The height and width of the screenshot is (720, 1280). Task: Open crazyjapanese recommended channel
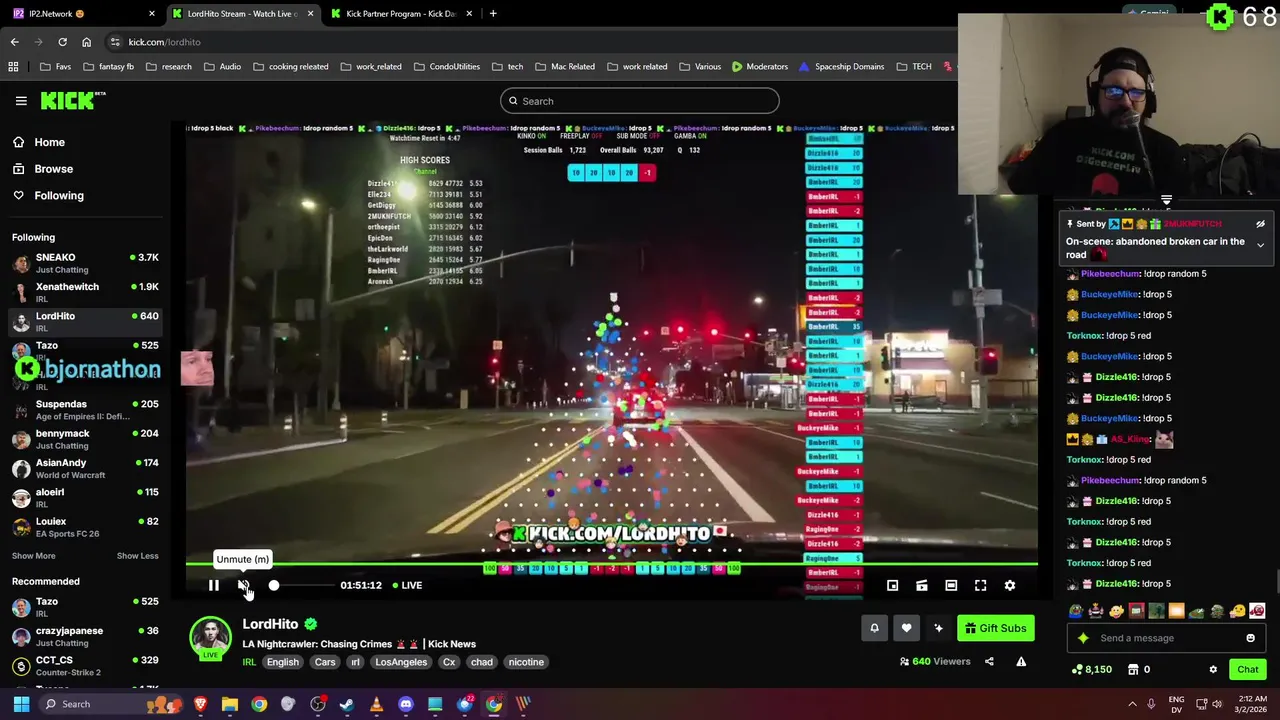coord(85,637)
